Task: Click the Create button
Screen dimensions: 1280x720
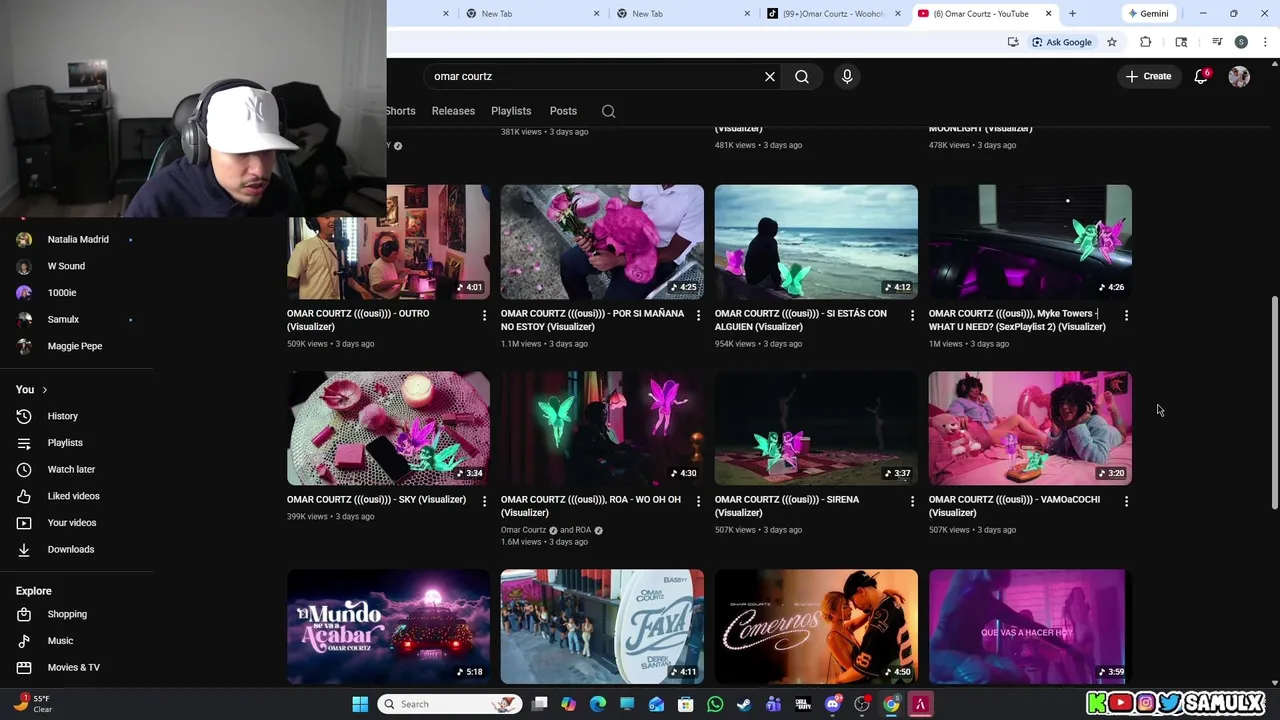Action: 1148,76
